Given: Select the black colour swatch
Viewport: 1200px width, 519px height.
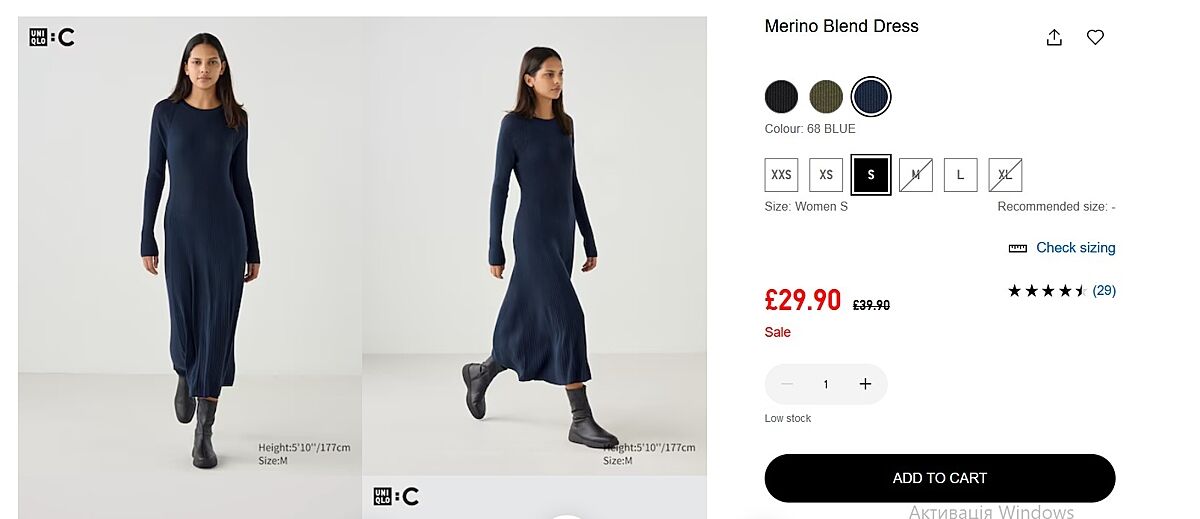Looking at the screenshot, I should [782, 97].
